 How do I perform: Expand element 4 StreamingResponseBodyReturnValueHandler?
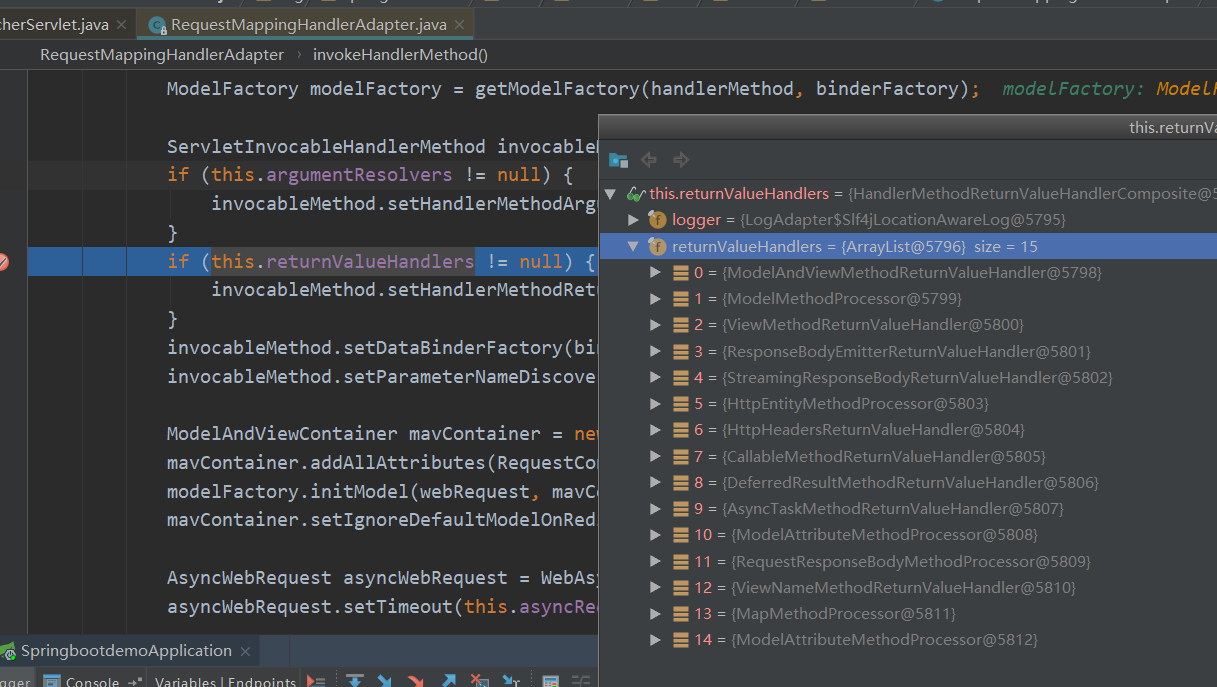[656, 377]
